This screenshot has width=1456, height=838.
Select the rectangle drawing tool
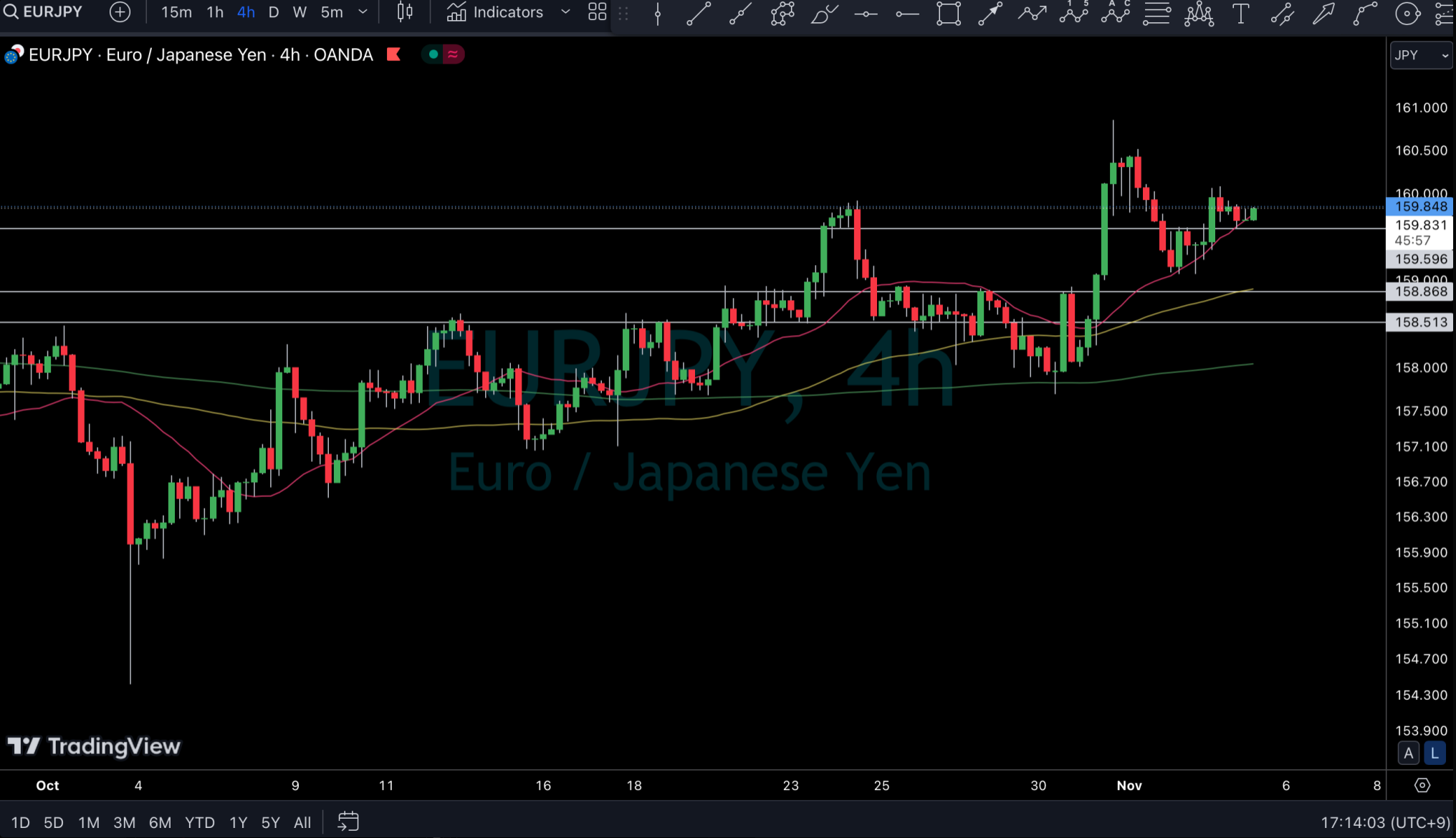click(x=948, y=13)
